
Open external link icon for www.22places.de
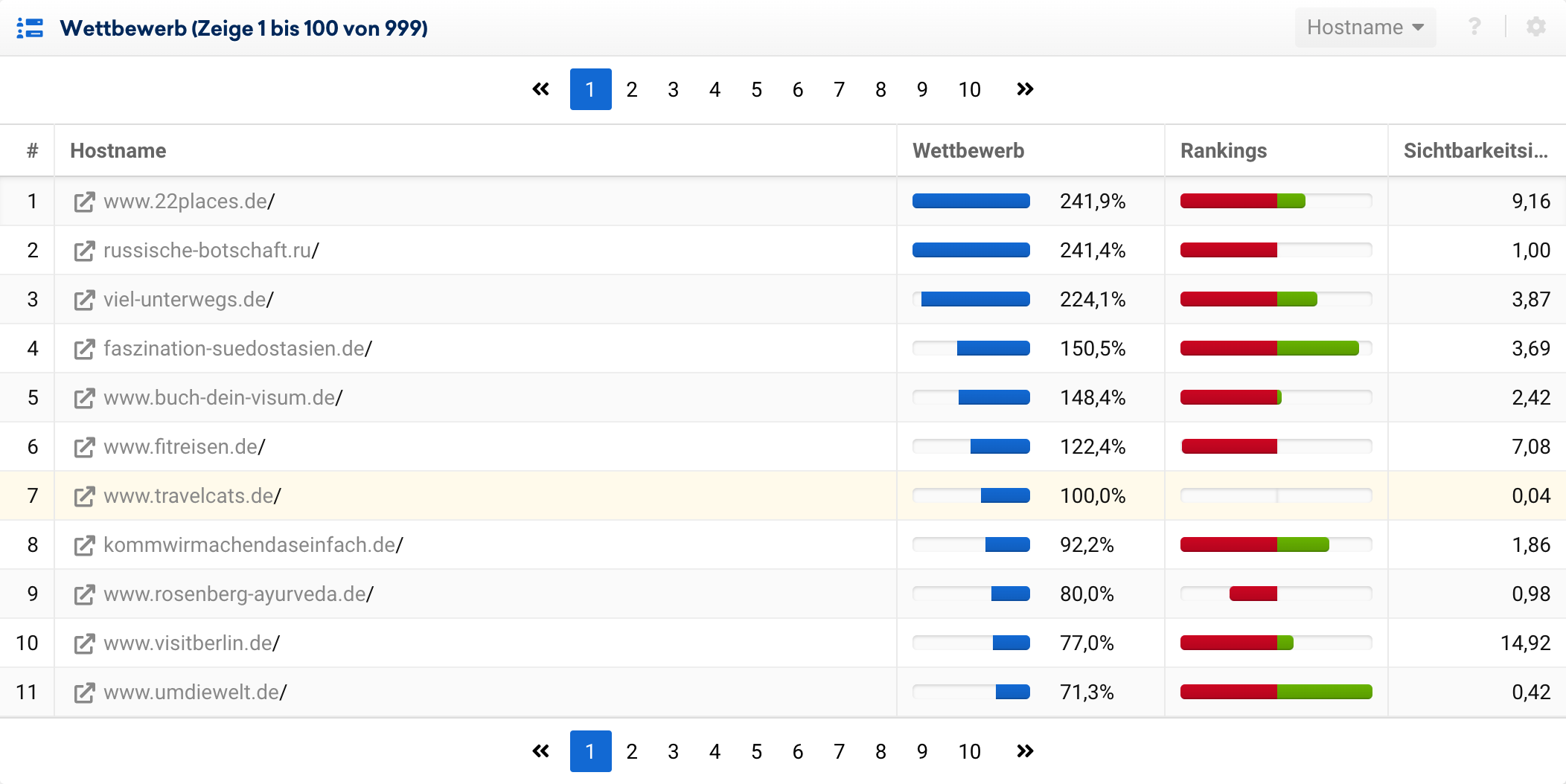84,202
